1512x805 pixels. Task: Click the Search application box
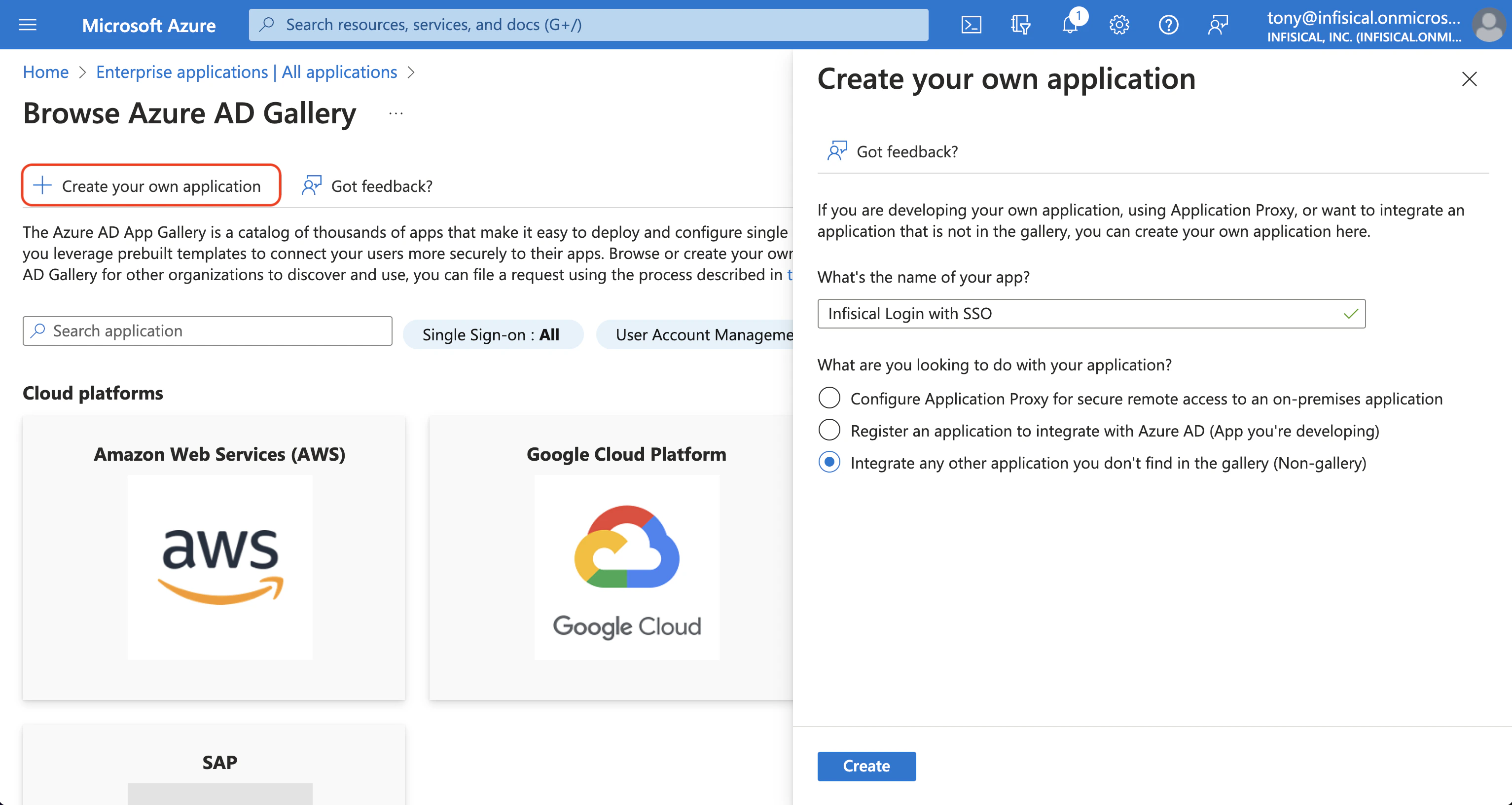[x=207, y=330]
